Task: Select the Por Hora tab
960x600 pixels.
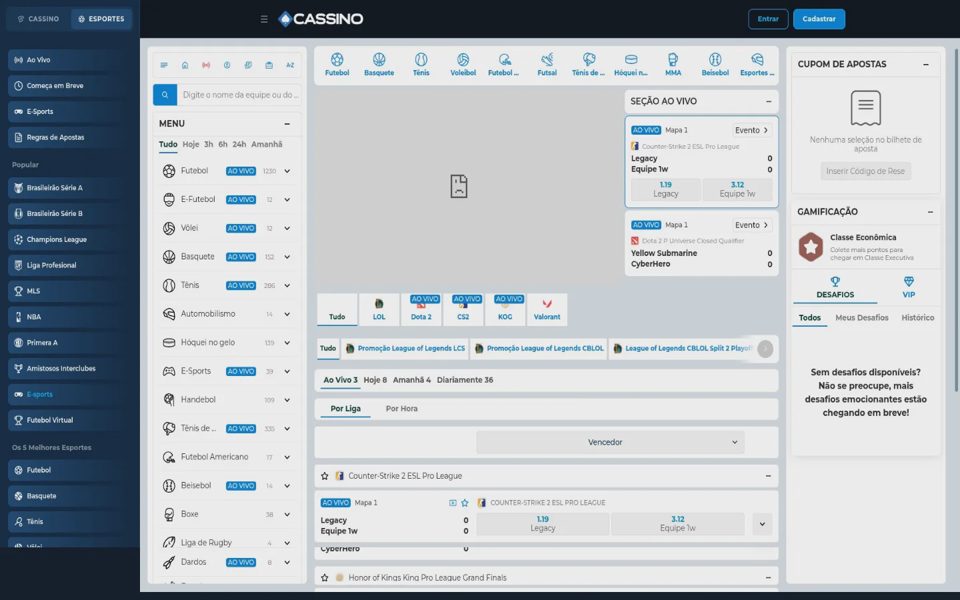Action: pos(402,408)
